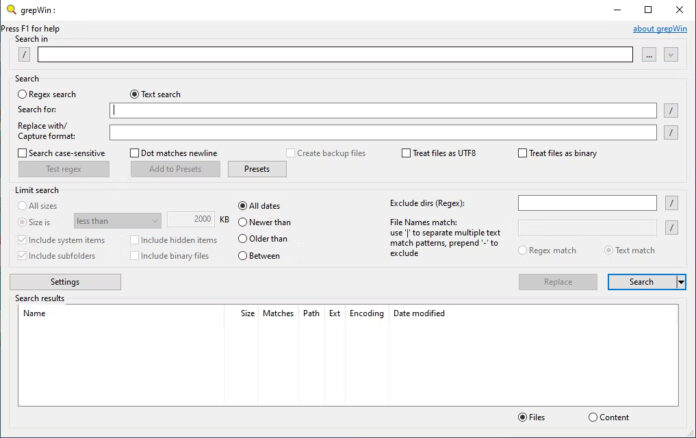The height and width of the screenshot is (438, 696).
Task: Click the slash button beside Exclude dirs field
Action: 671,203
